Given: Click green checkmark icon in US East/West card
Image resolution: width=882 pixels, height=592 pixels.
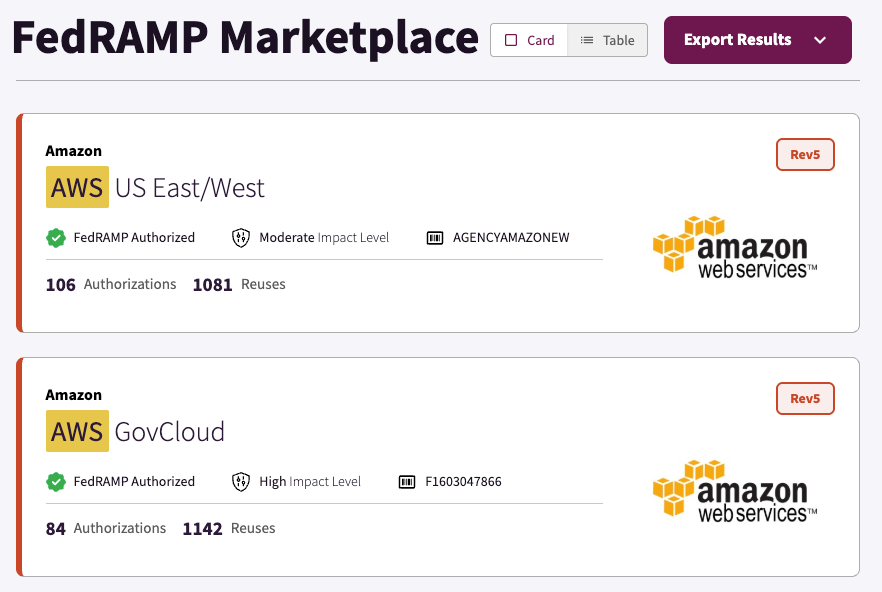Looking at the screenshot, I should click(56, 238).
